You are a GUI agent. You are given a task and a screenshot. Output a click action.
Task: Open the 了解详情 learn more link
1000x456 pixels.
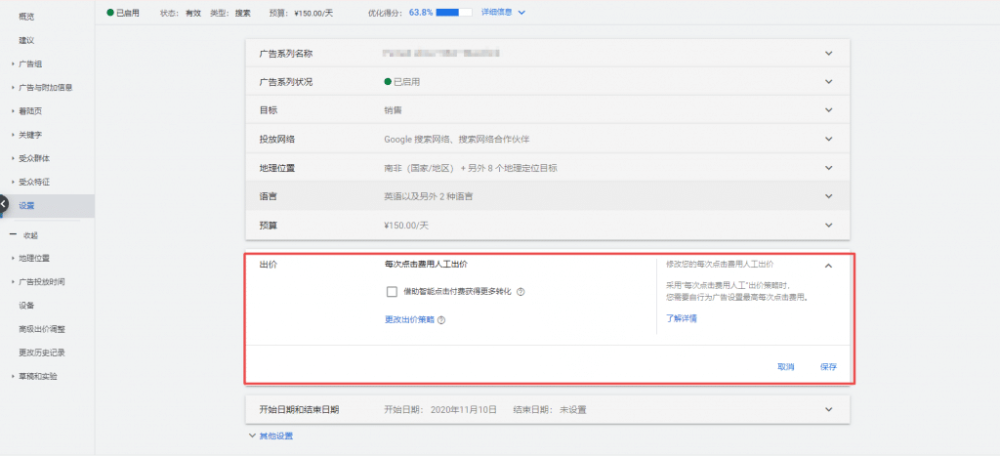(x=681, y=318)
